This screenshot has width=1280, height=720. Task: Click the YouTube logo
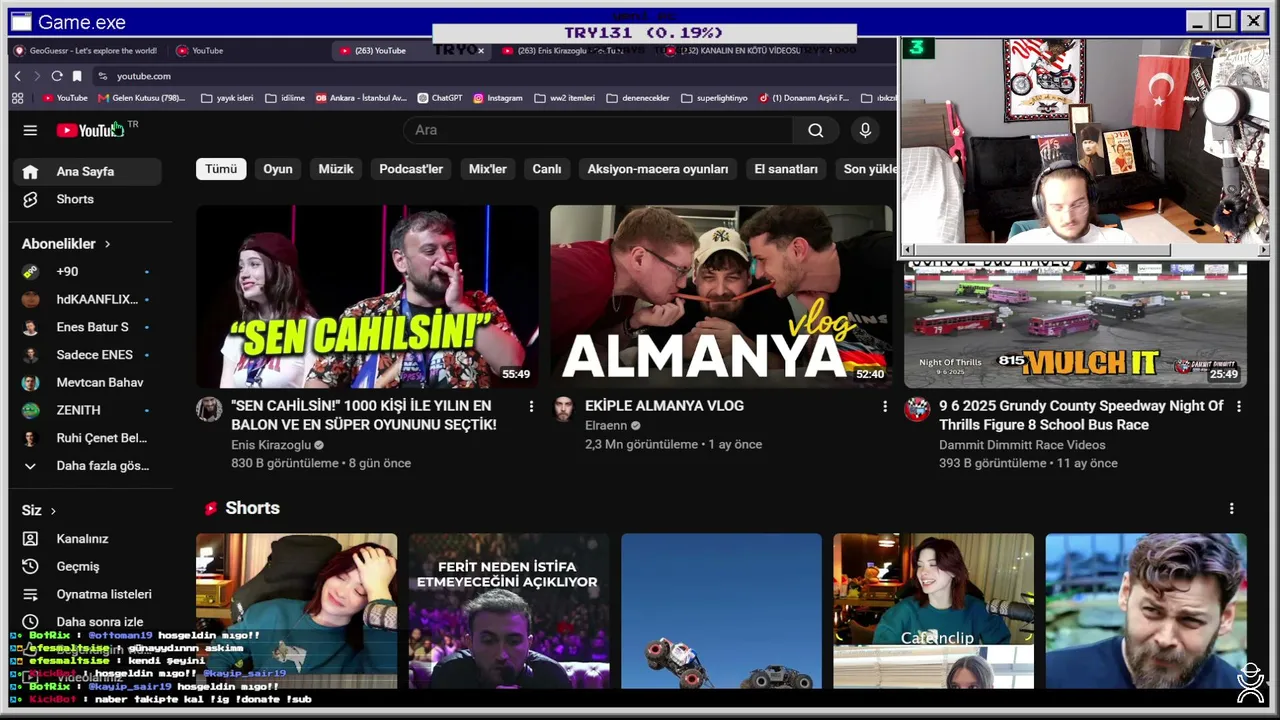90,130
